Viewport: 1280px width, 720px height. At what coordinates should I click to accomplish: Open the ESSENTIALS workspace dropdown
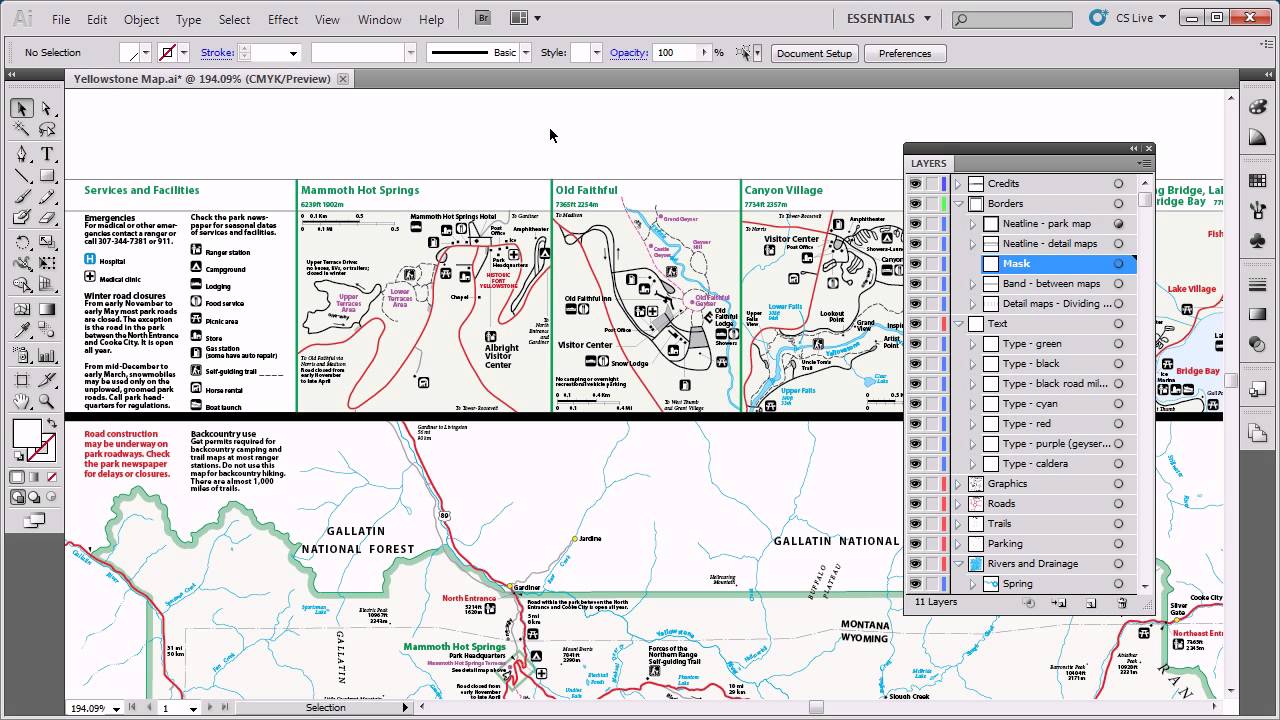[889, 18]
